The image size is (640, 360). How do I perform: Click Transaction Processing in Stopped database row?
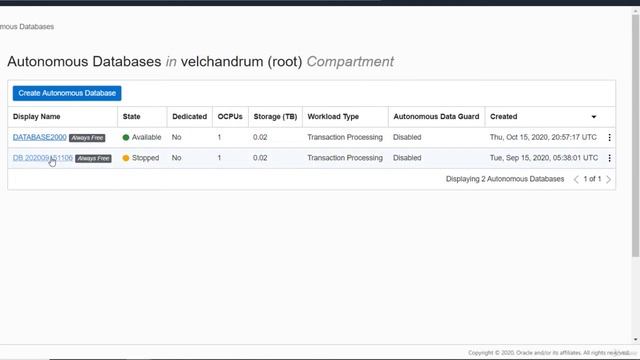(x=345, y=158)
